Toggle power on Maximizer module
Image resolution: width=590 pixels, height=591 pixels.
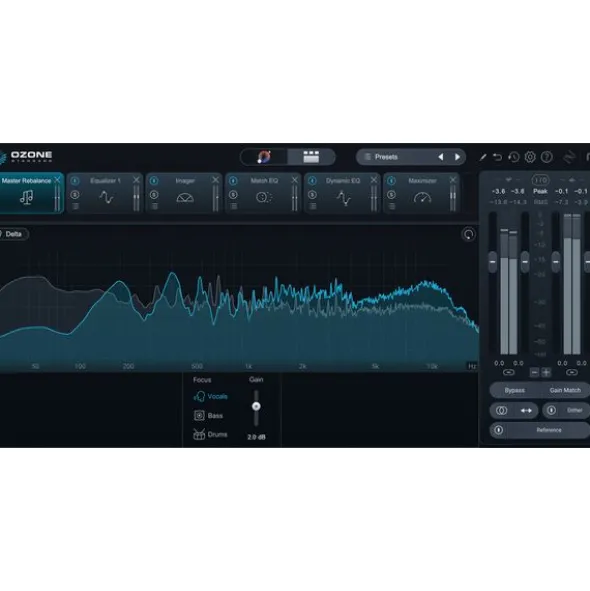pos(391,181)
